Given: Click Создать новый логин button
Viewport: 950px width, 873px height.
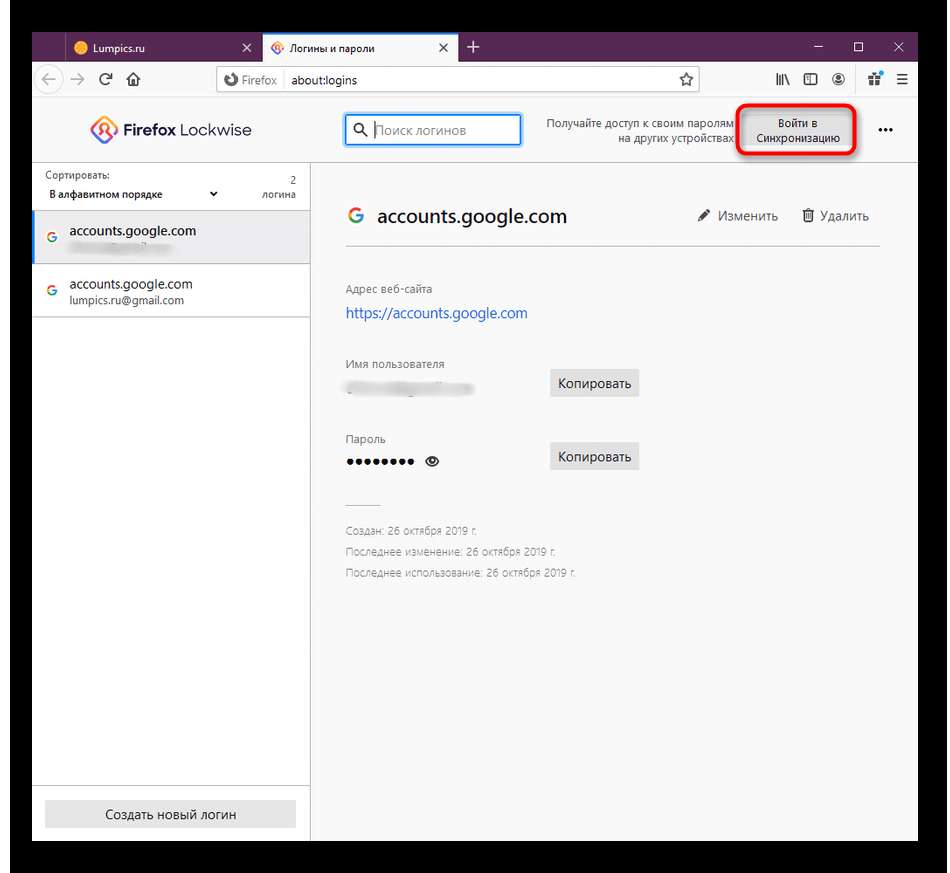Looking at the screenshot, I should 170,814.
